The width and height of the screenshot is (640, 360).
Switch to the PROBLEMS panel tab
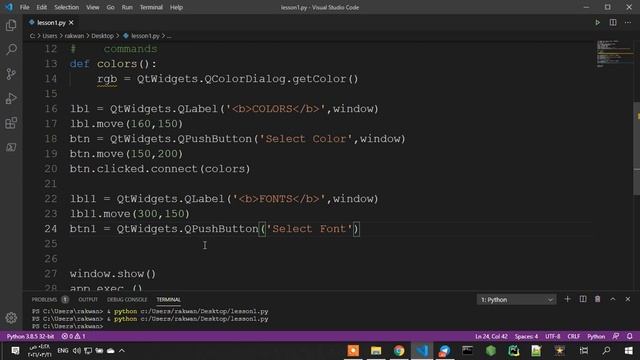[x=44, y=300]
